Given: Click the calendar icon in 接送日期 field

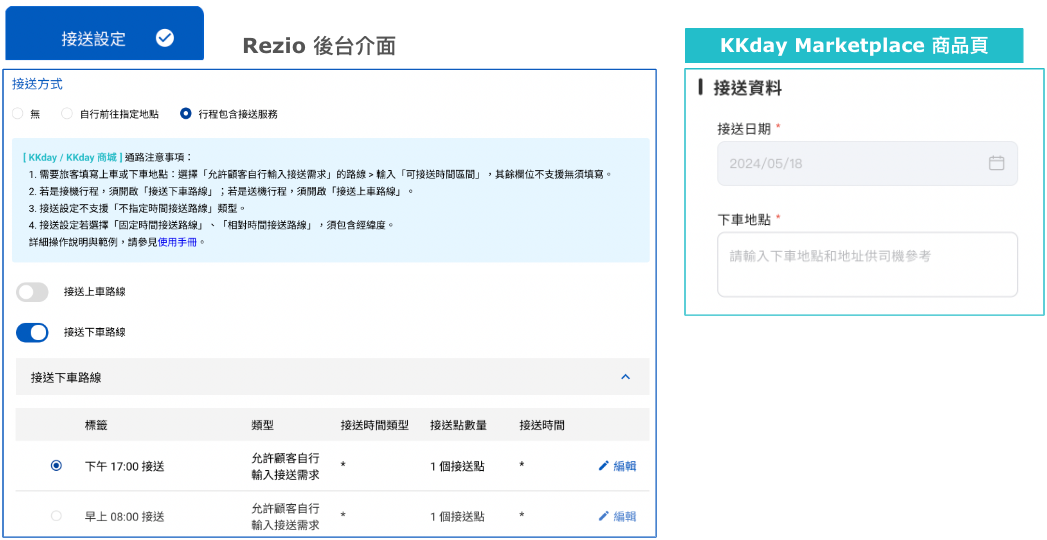Looking at the screenshot, I should 996,163.
